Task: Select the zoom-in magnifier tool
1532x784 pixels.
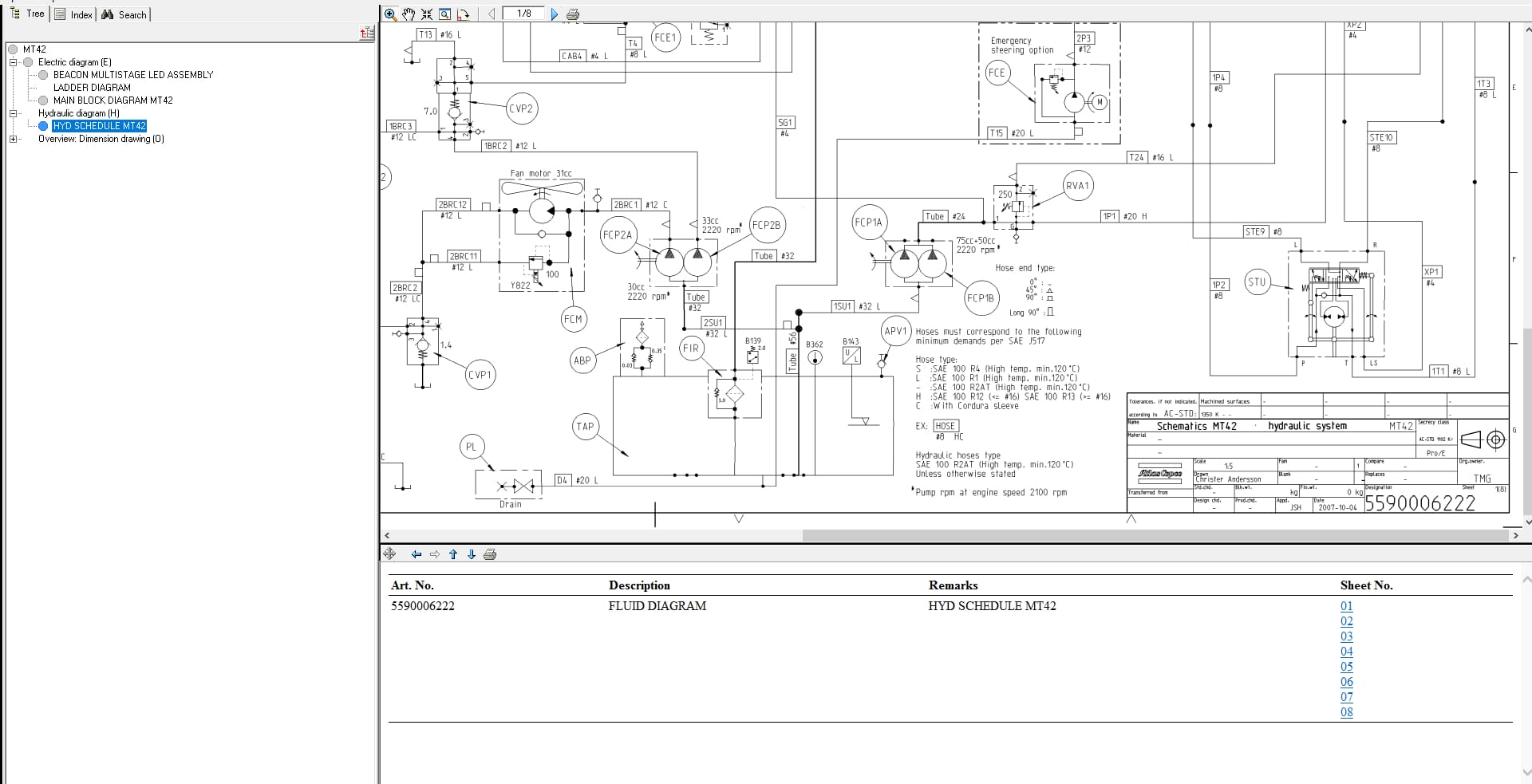Action: [390, 14]
